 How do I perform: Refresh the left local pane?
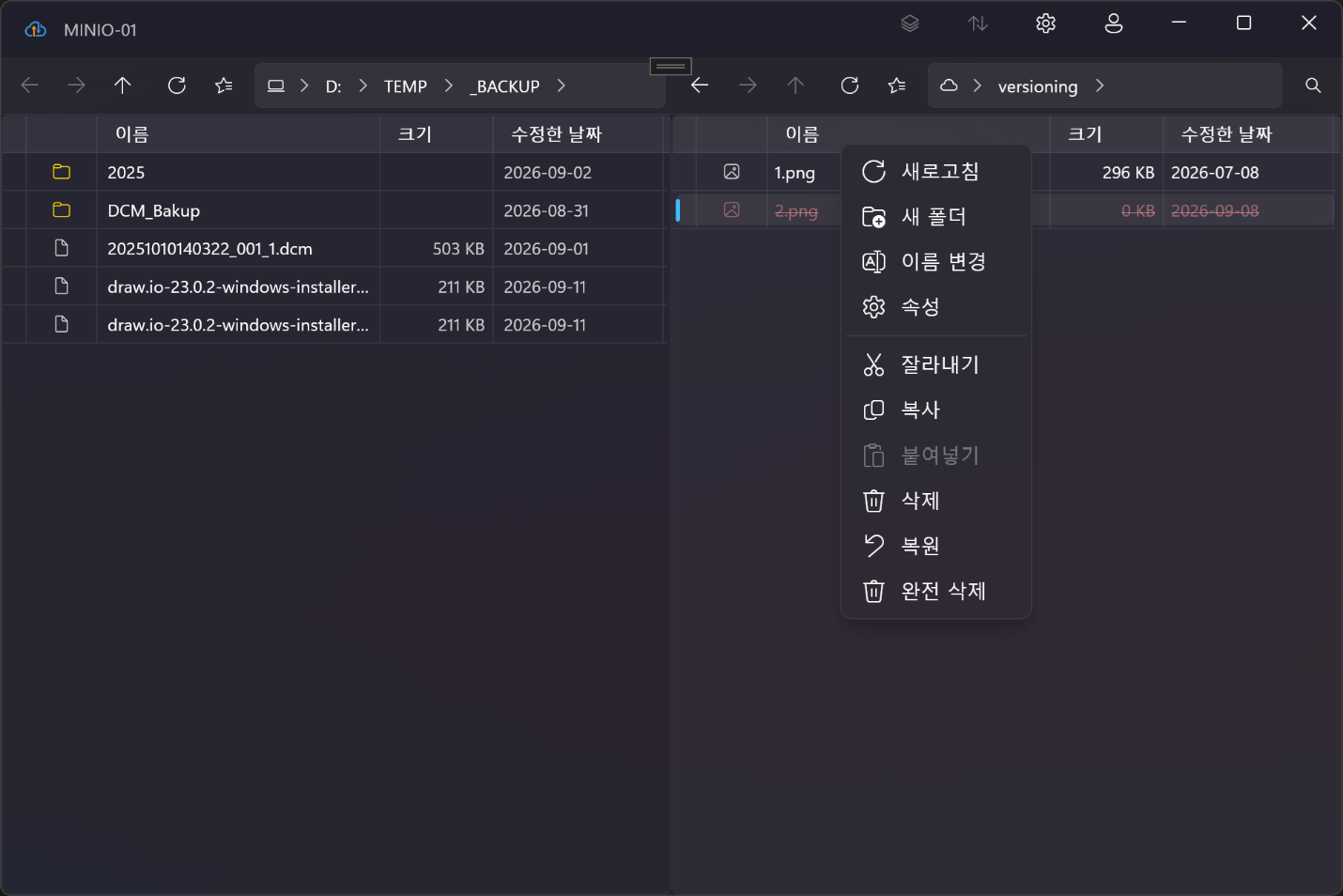[x=177, y=85]
